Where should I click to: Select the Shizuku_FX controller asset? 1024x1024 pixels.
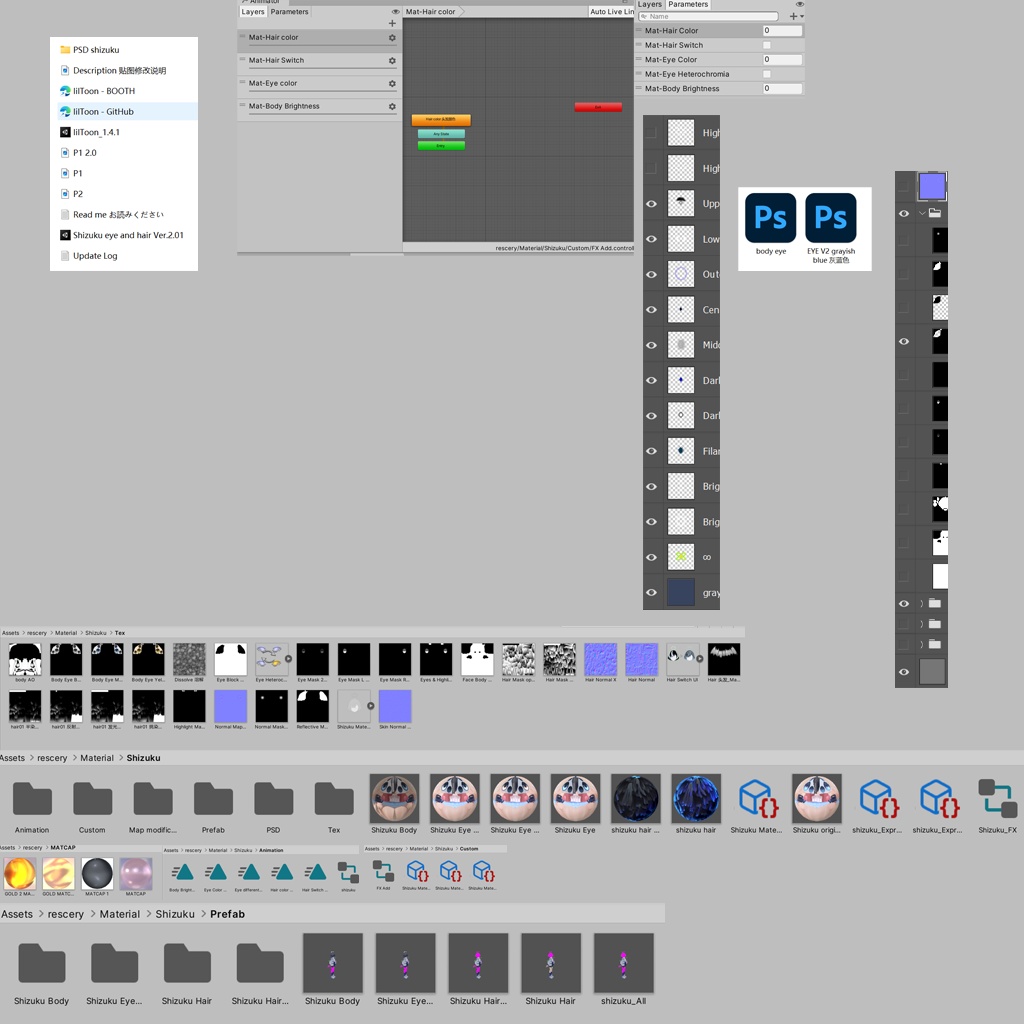coord(997,798)
